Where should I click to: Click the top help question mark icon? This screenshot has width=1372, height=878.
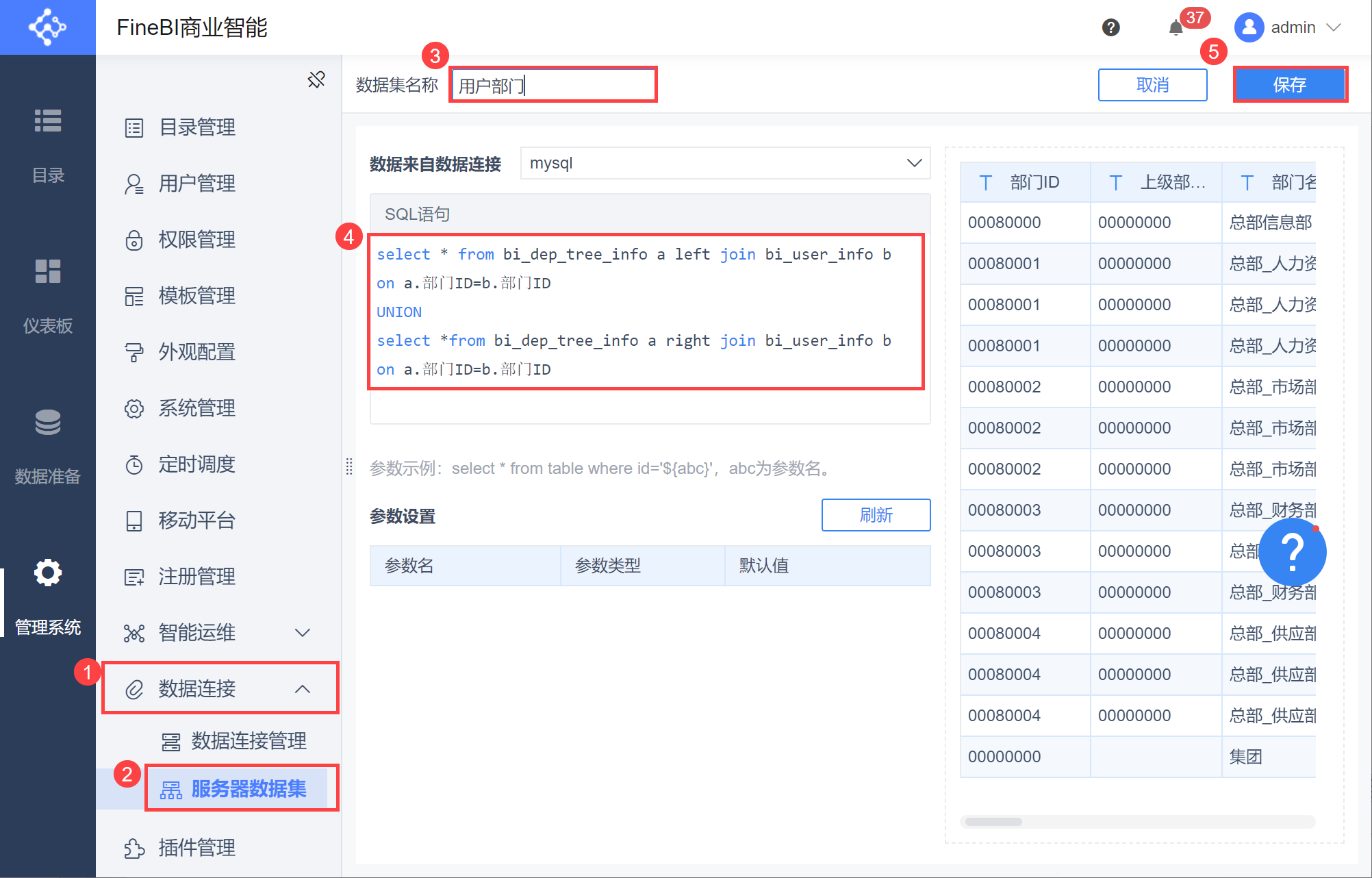pos(1110,27)
